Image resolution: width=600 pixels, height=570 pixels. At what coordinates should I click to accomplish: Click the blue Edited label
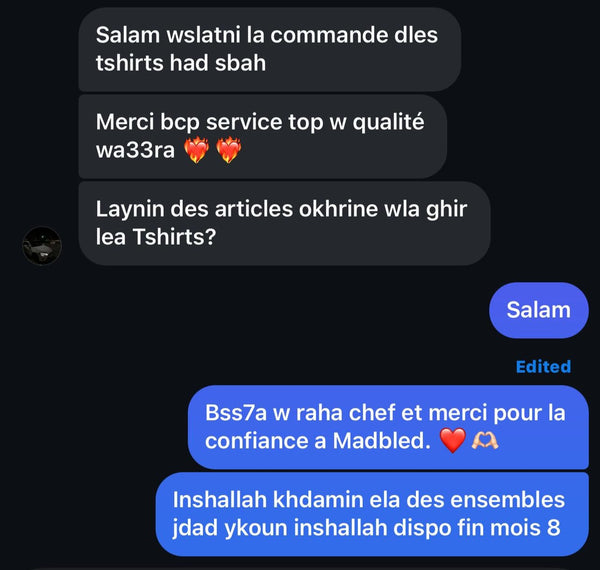(x=543, y=366)
